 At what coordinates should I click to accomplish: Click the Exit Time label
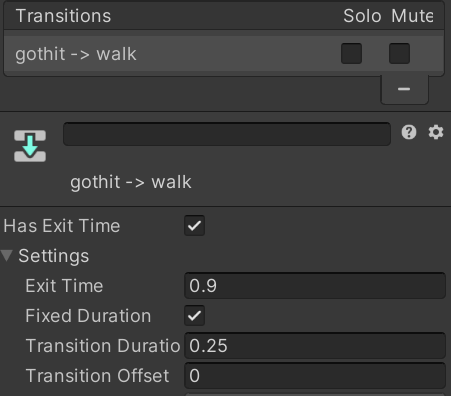point(64,286)
